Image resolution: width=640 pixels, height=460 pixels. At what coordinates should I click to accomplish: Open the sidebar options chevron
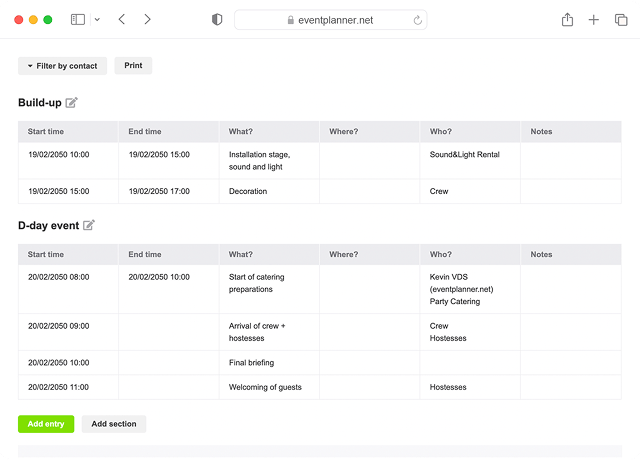click(97, 20)
